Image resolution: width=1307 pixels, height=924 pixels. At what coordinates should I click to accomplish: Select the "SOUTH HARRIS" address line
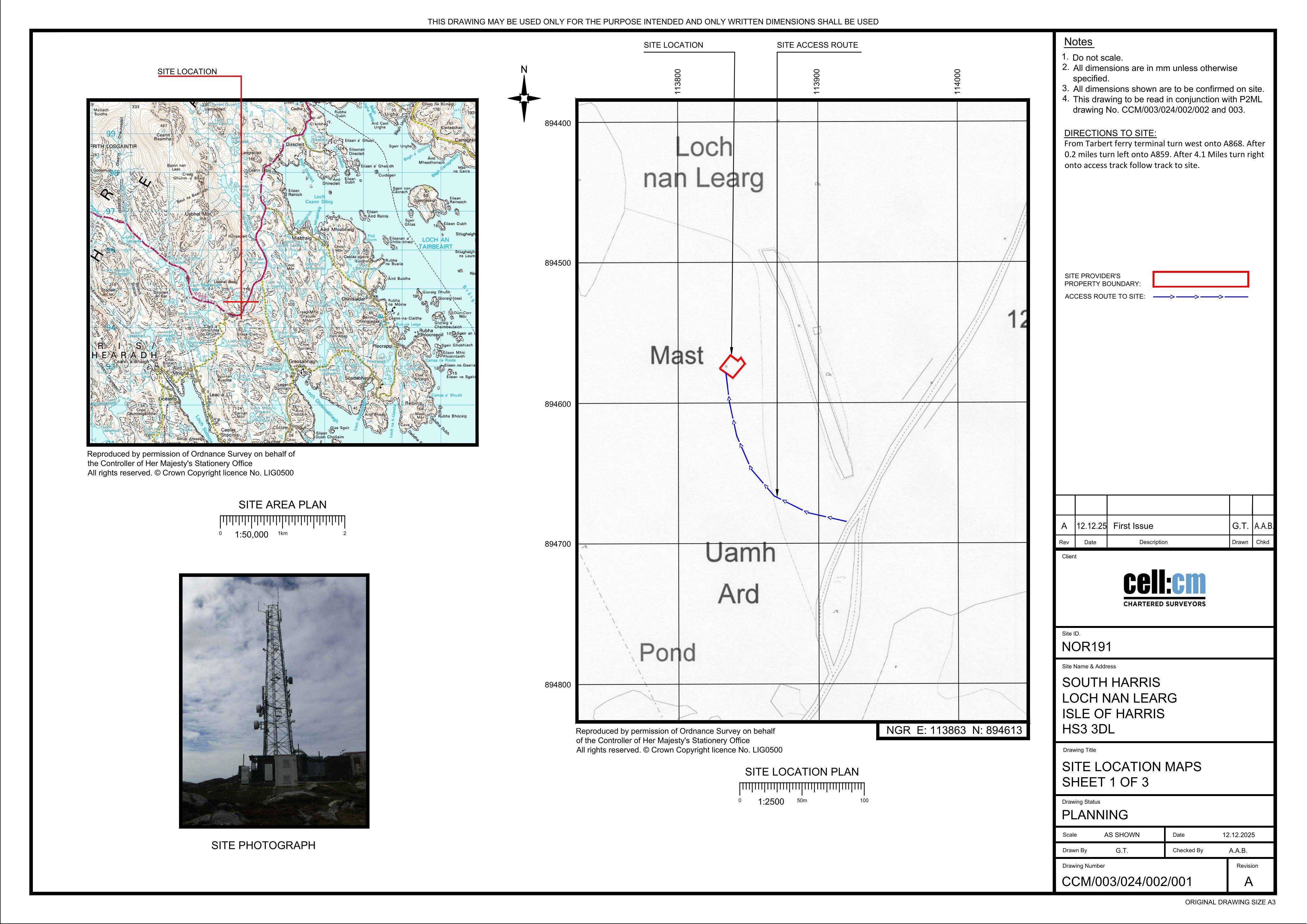point(1111,682)
